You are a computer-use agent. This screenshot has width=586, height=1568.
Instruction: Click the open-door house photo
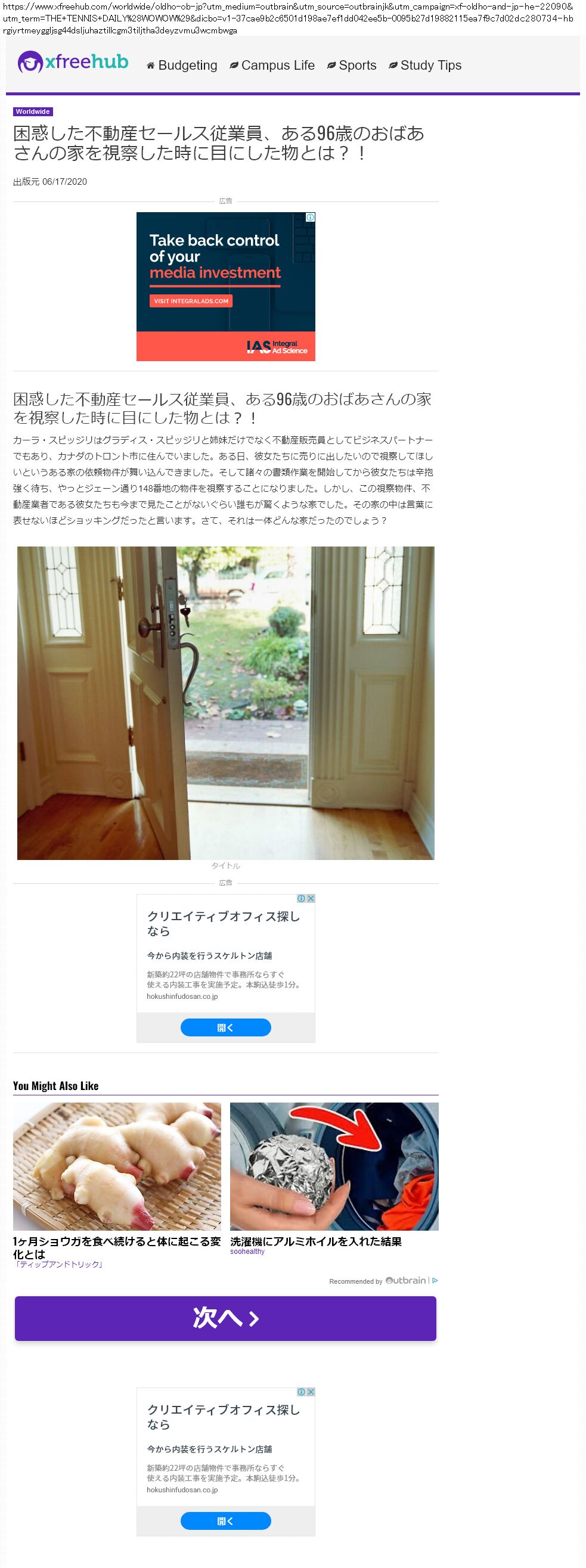[225, 703]
